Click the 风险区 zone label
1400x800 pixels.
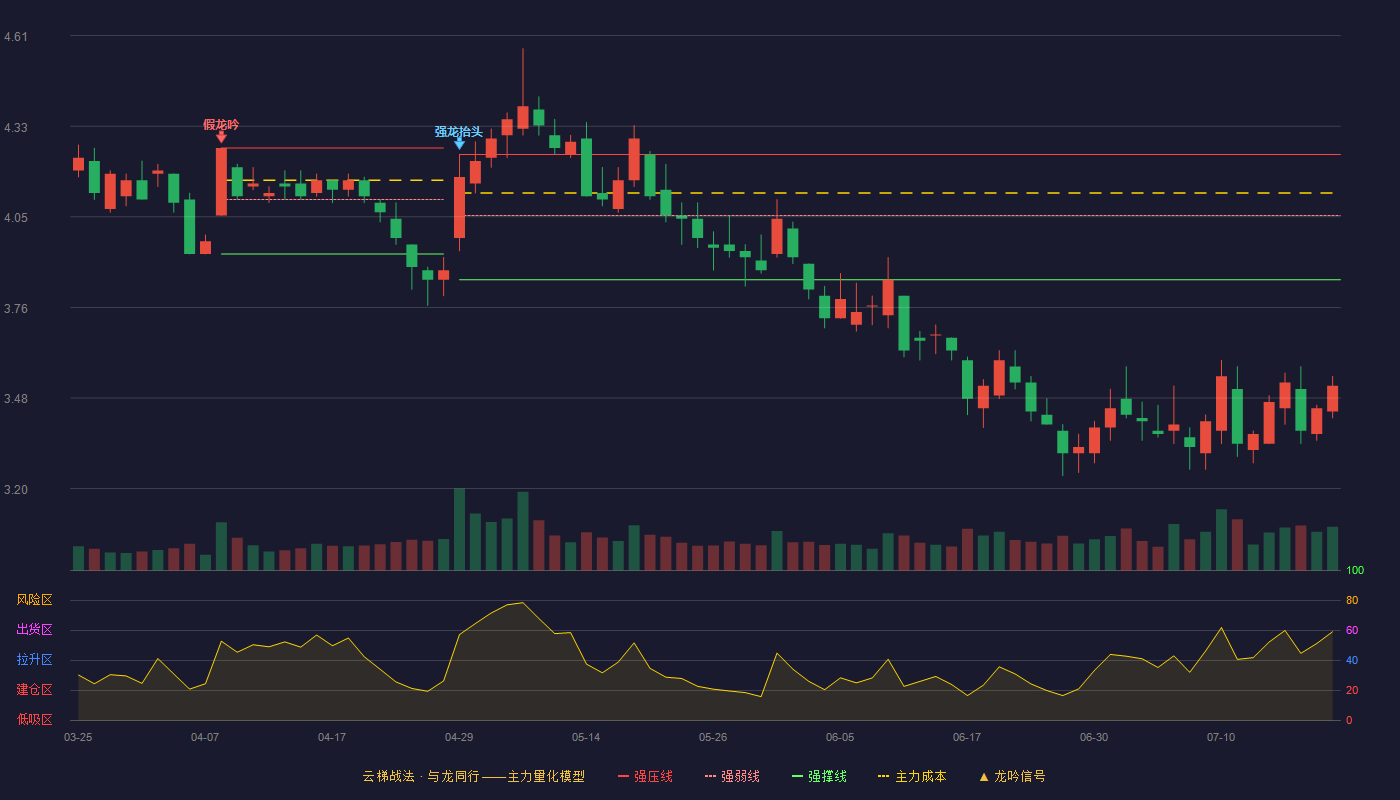pos(34,600)
